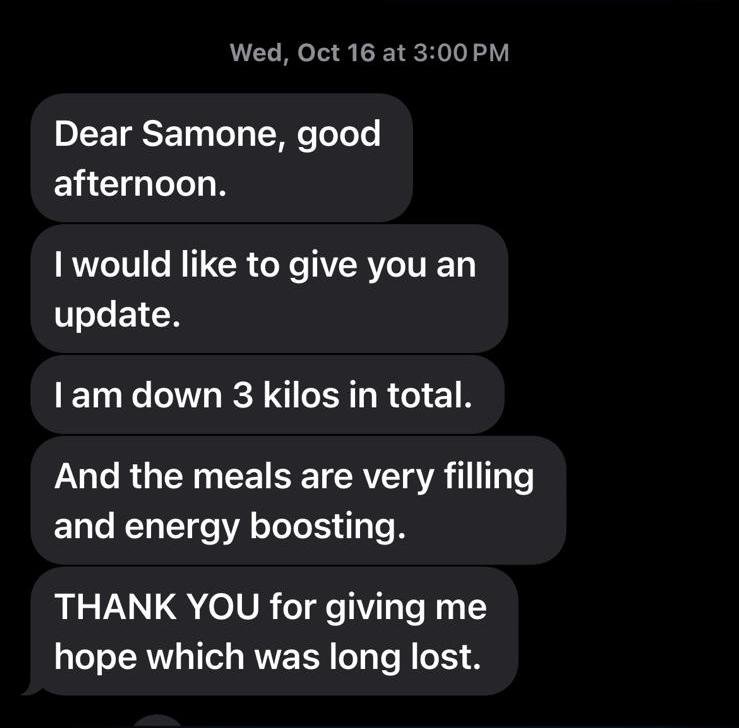This screenshot has width=739, height=728.
Task: Click the words 'energy boosting.' in the fourth bubble
Action: [265, 527]
